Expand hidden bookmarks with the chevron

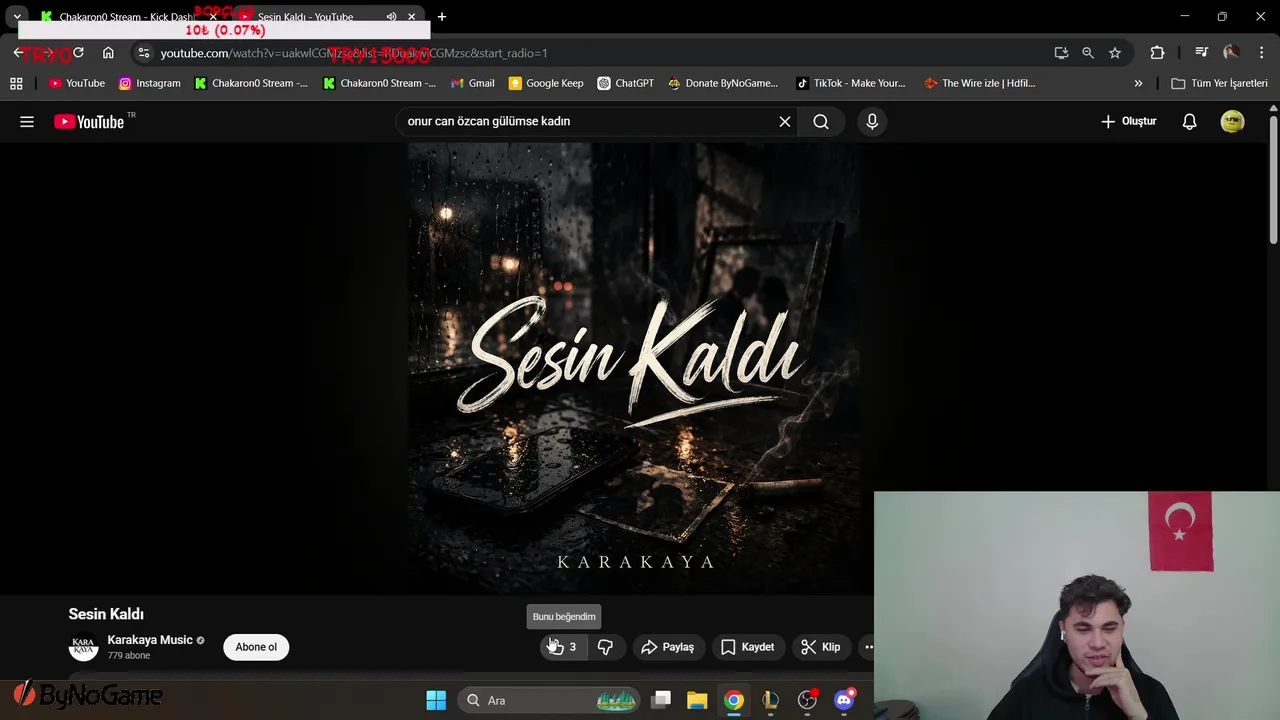click(x=1138, y=84)
